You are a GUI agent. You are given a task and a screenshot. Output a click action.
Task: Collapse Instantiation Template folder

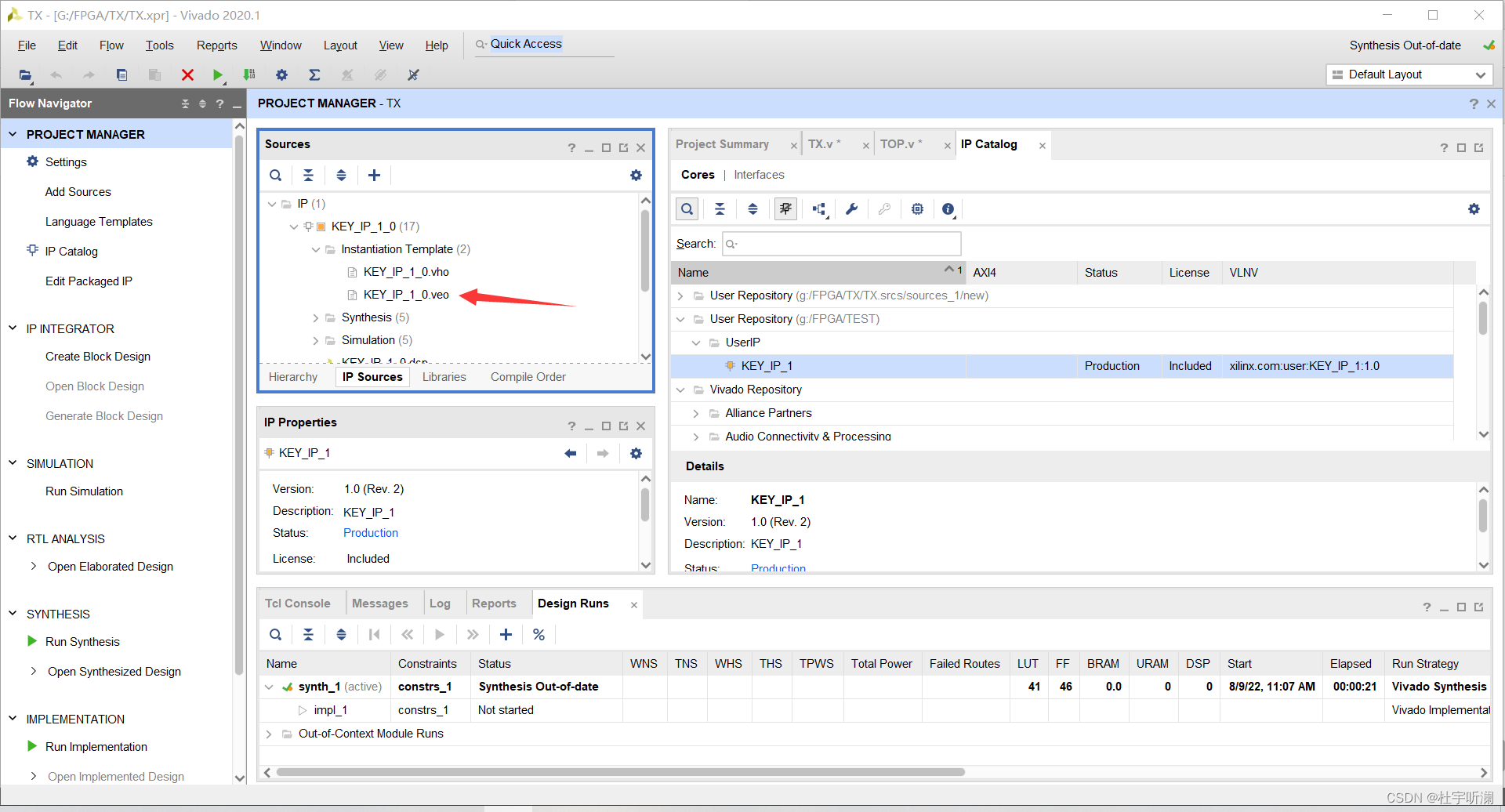tap(316, 249)
